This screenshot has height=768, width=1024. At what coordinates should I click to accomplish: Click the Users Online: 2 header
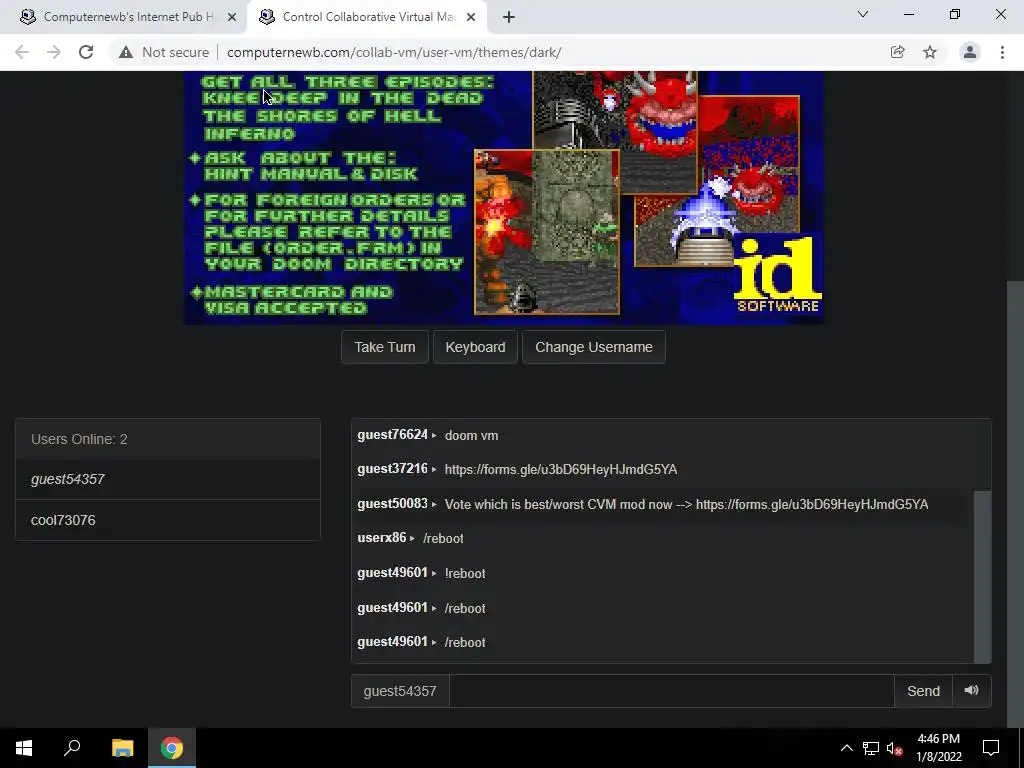(168, 439)
